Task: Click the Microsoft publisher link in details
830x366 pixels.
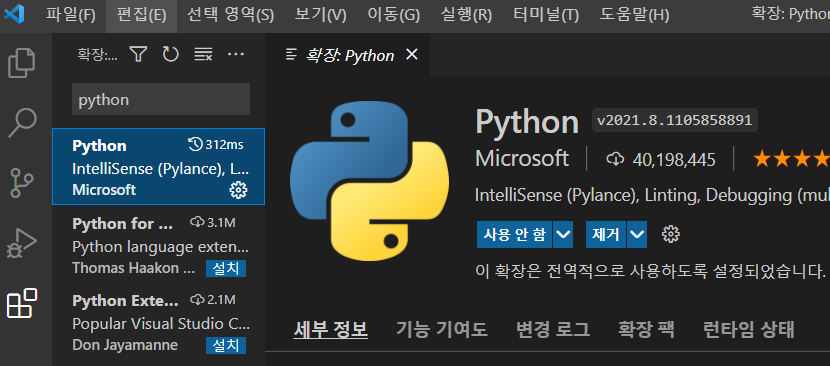Action: [522, 159]
